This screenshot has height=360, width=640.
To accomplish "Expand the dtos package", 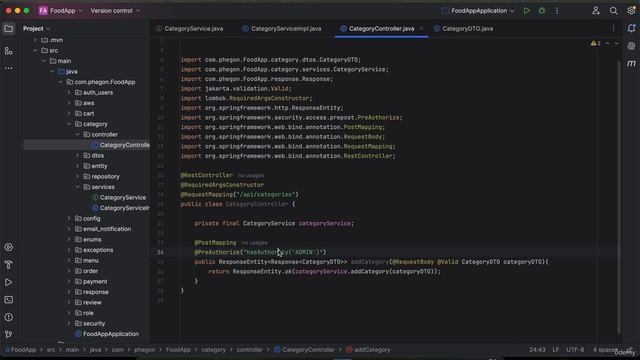I will [78, 156].
